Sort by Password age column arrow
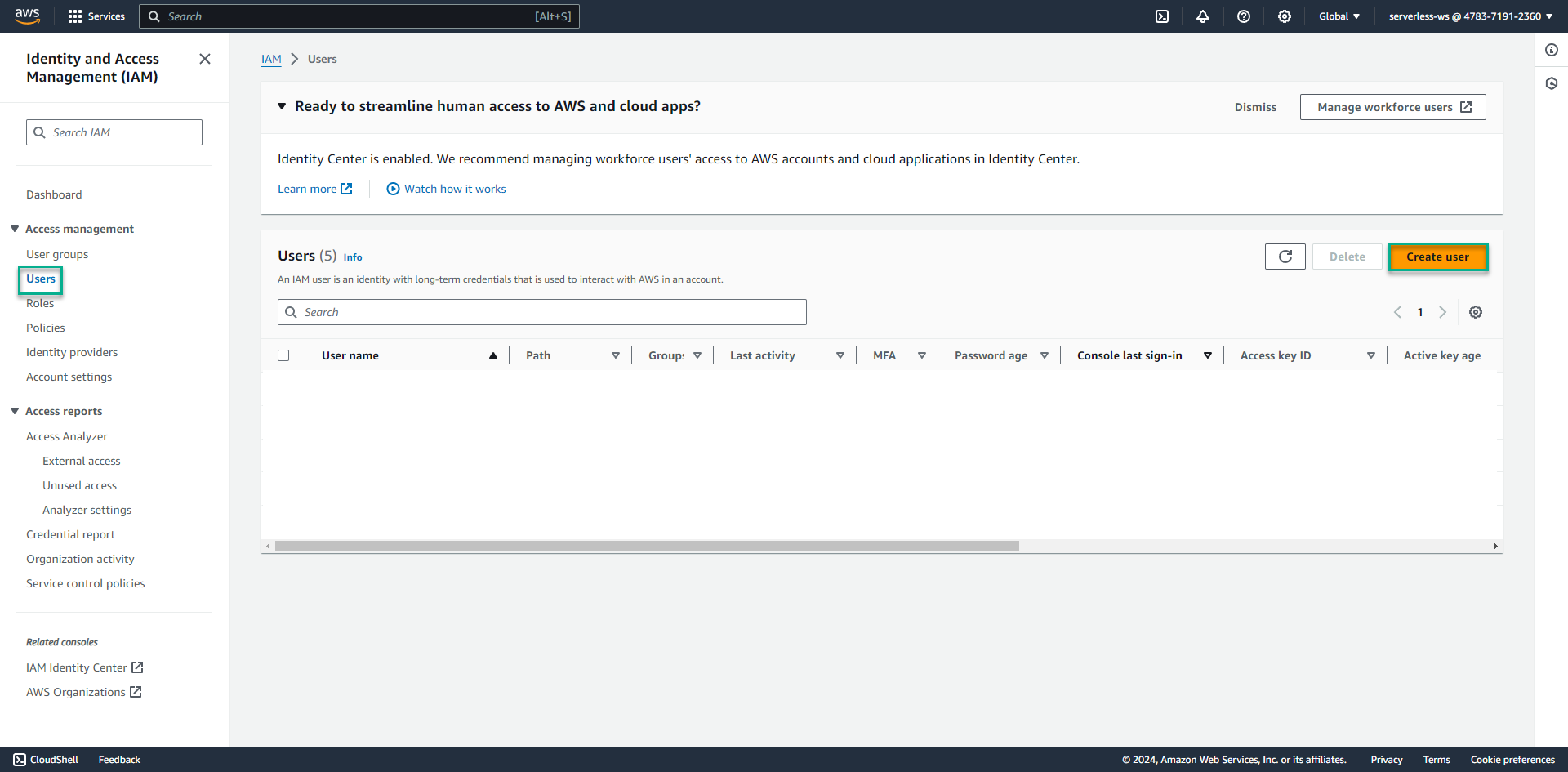The height and width of the screenshot is (772, 1568). (1045, 355)
